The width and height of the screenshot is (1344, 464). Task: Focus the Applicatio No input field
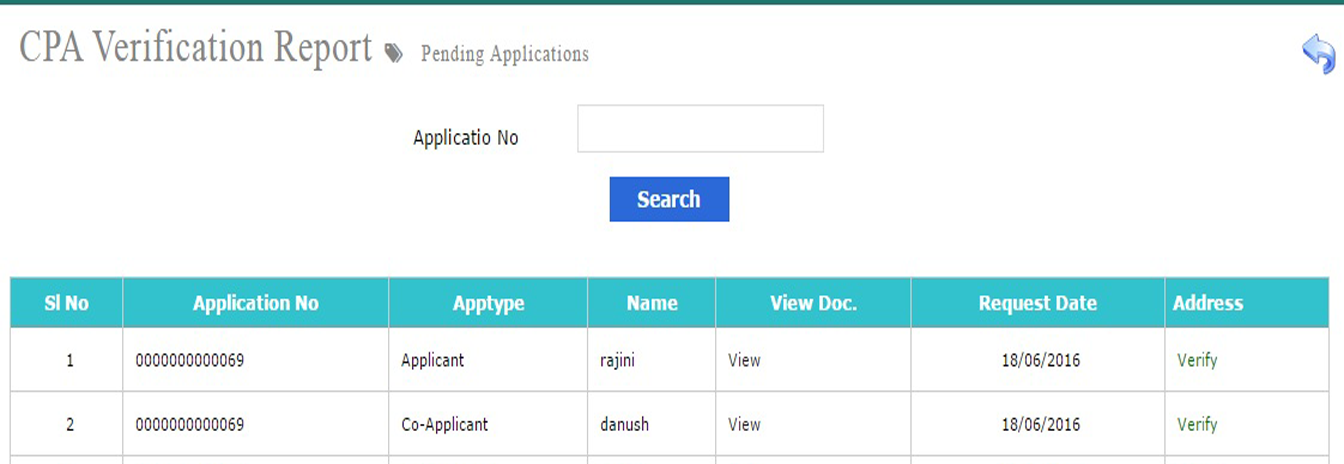700,129
